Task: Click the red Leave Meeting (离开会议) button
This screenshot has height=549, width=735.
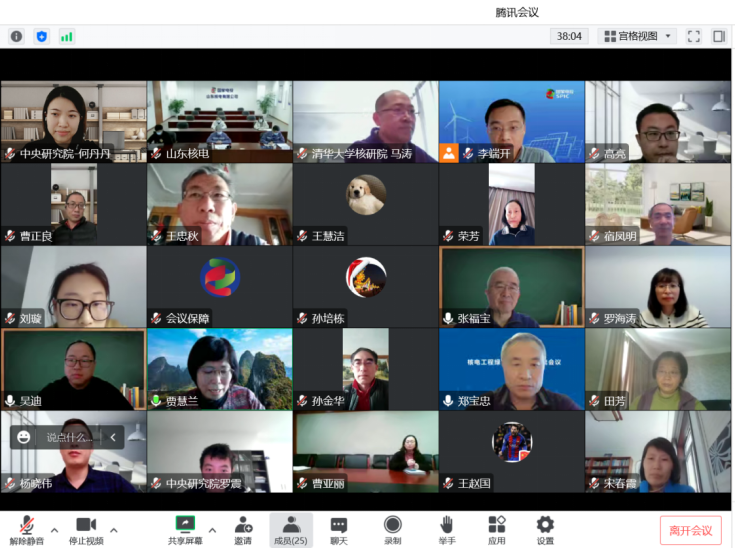Action: [x=690, y=530]
